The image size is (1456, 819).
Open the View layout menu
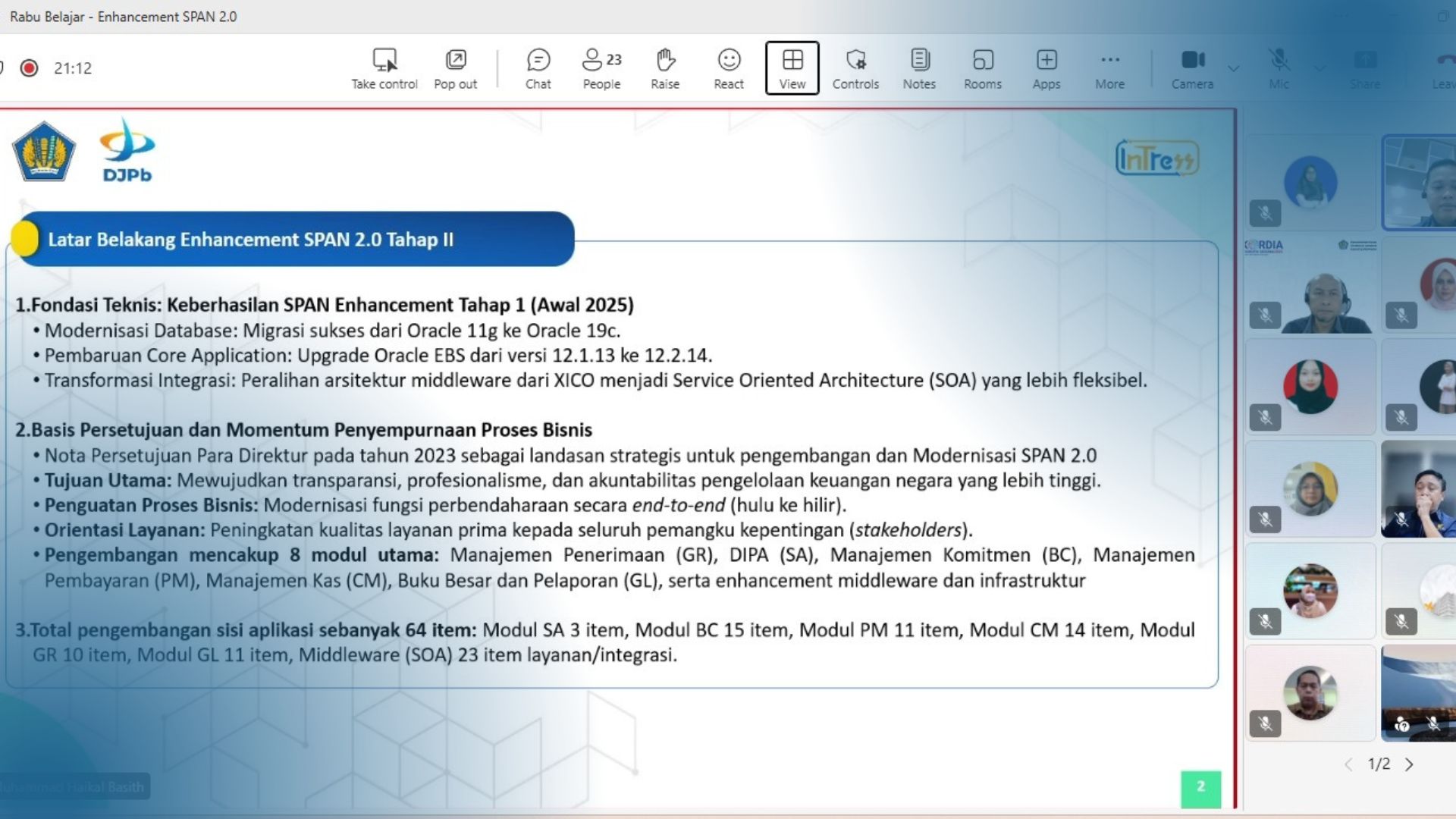coord(792,67)
